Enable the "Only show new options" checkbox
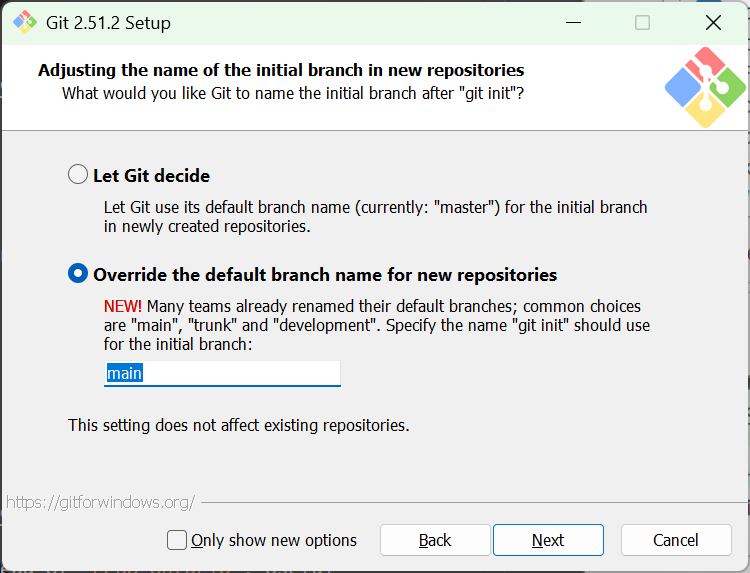This screenshot has width=750, height=573. [177, 540]
